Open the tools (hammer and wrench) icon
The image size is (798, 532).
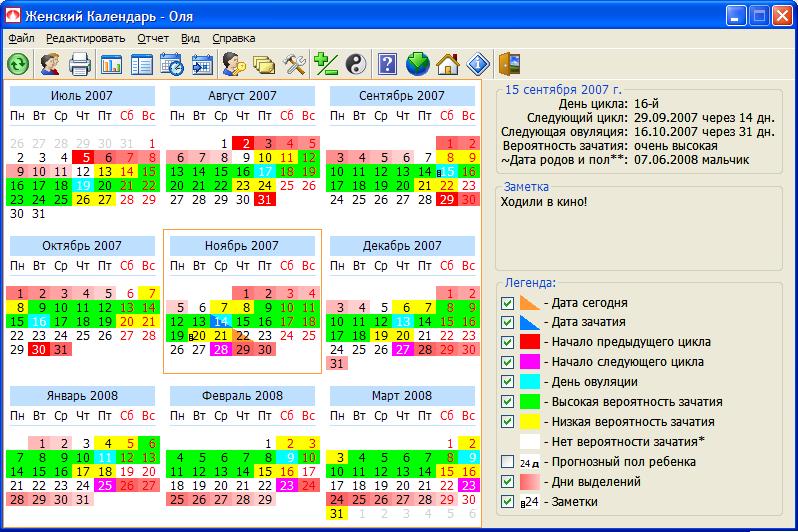(294, 65)
